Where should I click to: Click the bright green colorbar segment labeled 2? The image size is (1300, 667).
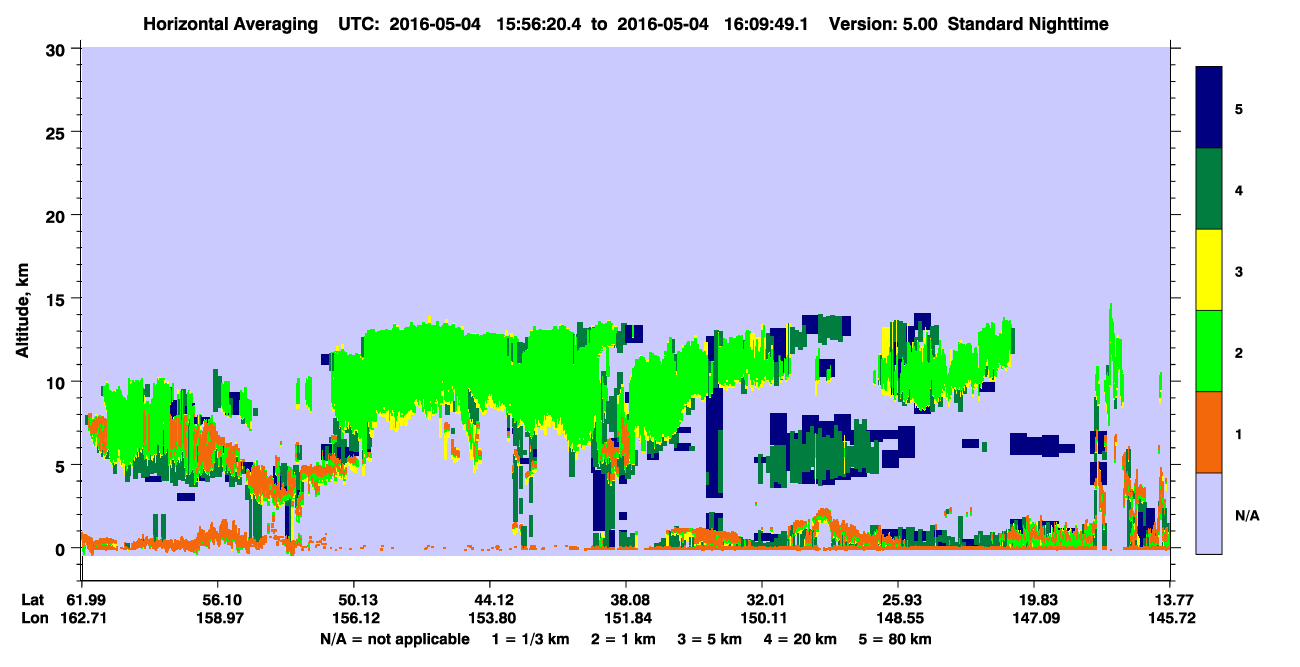pos(1209,351)
